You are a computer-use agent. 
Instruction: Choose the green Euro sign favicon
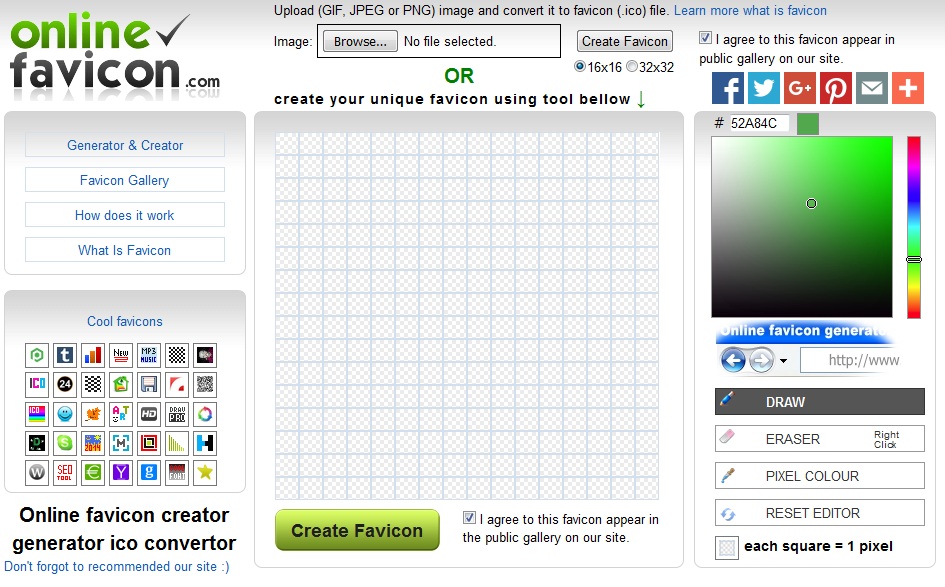pos(93,472)
